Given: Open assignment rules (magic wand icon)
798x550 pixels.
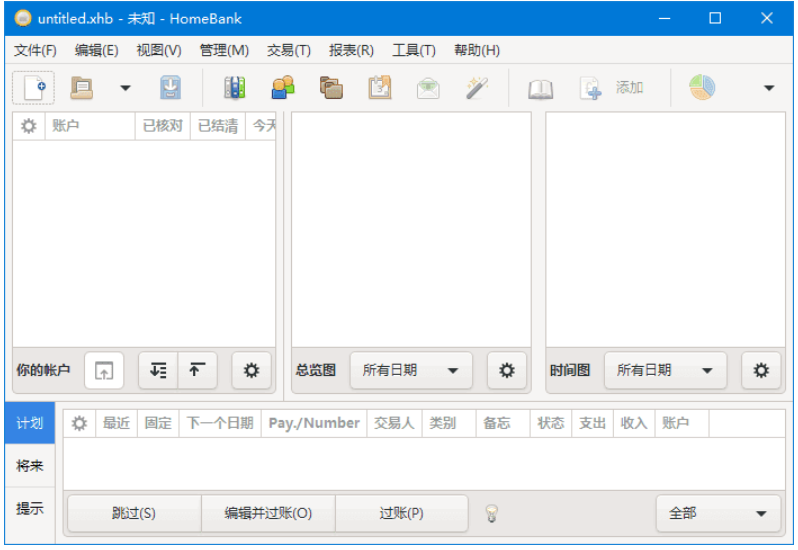Looking at the screenshot, I should point(477,88).
